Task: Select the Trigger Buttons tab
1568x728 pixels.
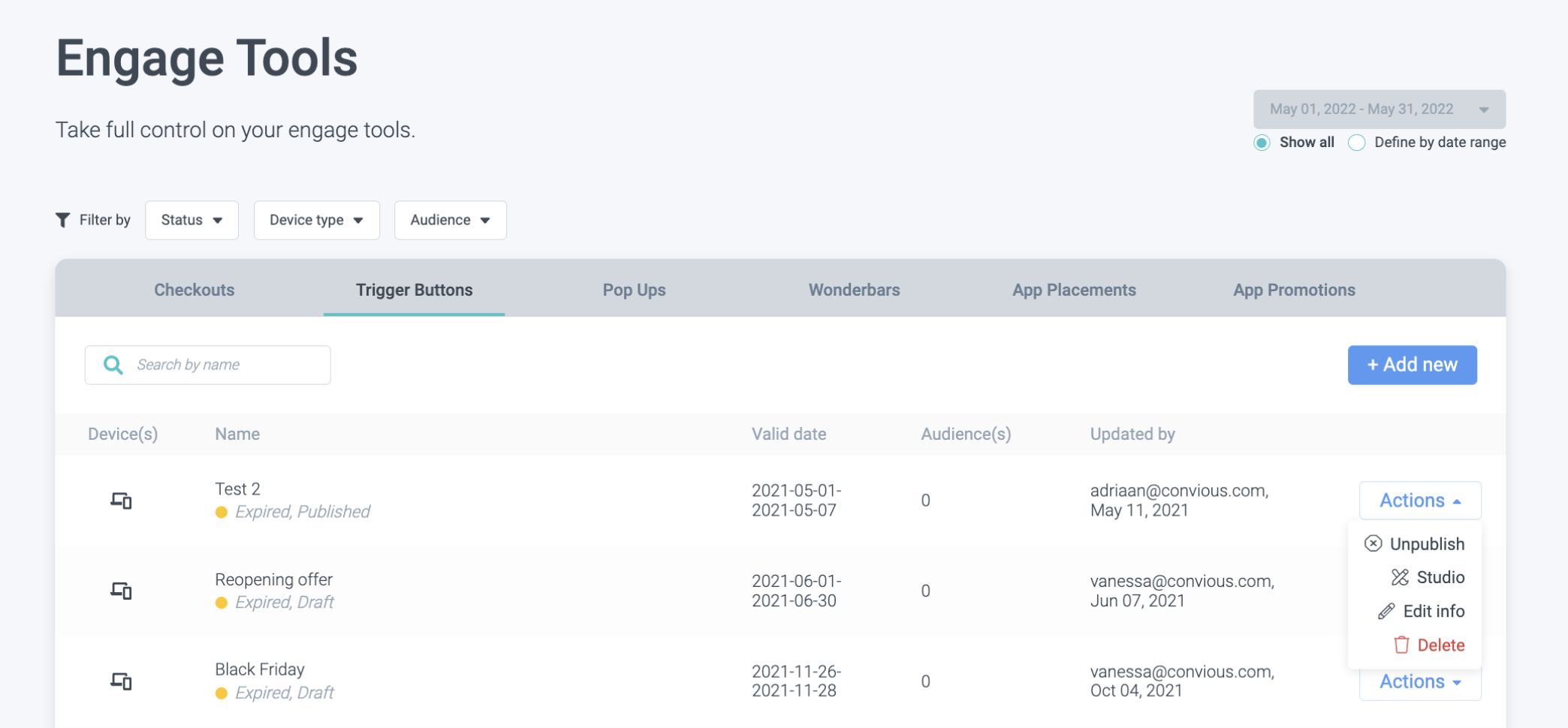Action: click(415, 290)
